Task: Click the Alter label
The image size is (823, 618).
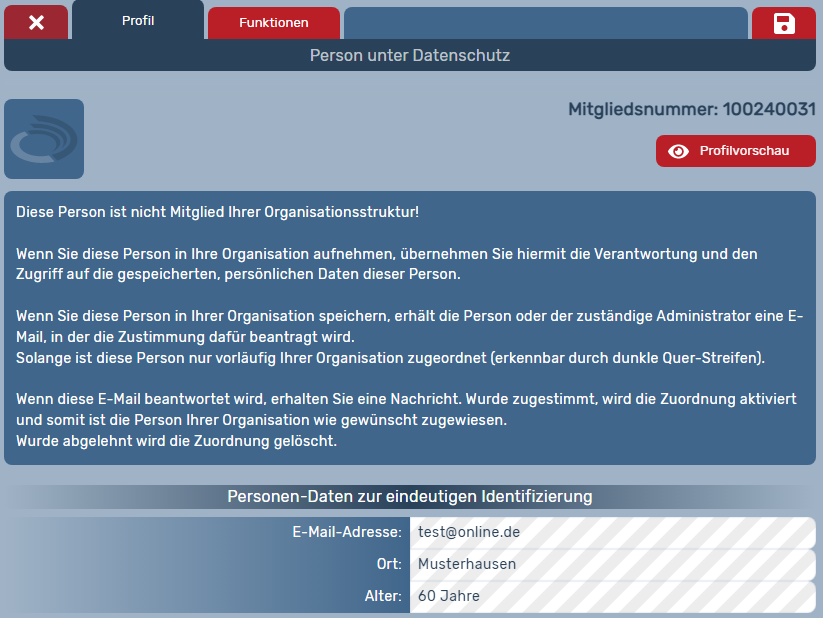Action: 382,596
